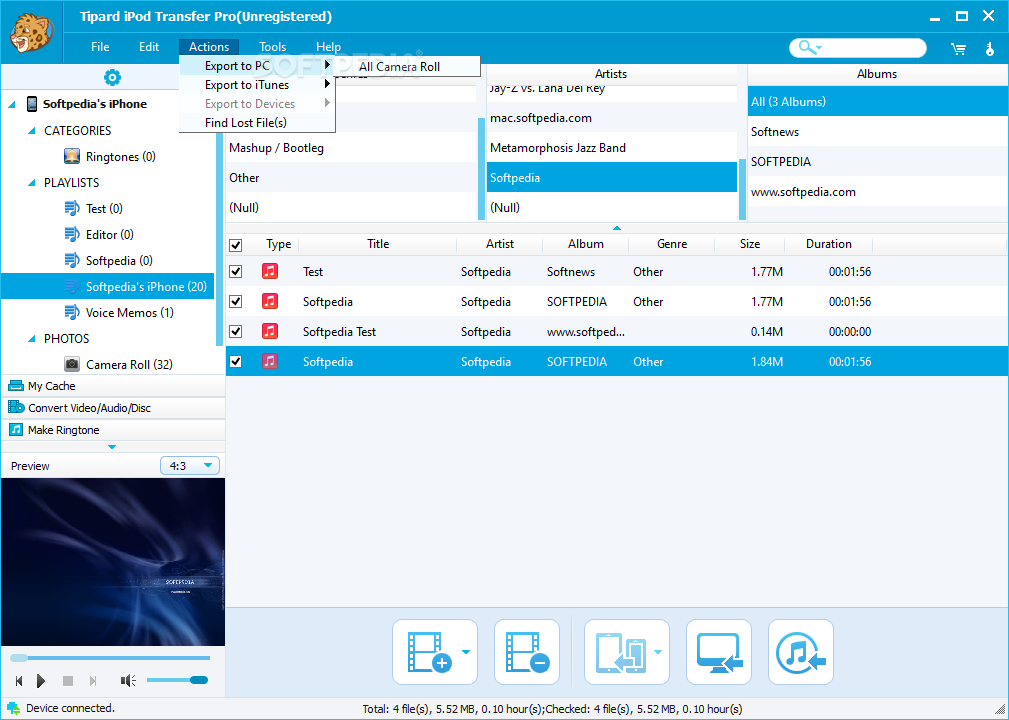The width and height of the screenshot is (1009, 720).
Task: Collapse the PLAYLISTS tree section
Action: click(32, 183)
